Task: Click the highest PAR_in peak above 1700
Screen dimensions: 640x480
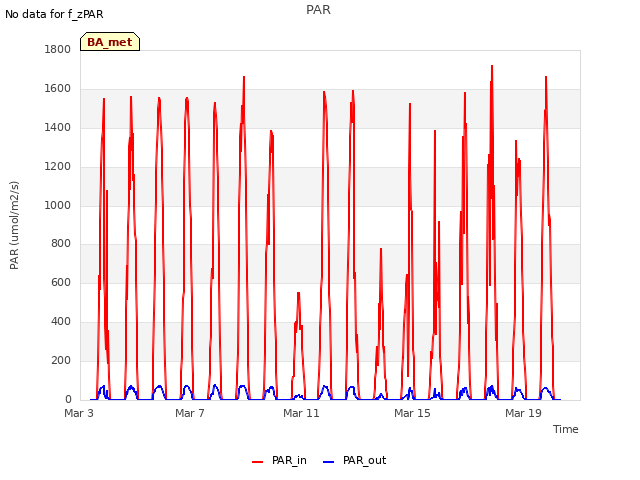Action: pos(492,66)
